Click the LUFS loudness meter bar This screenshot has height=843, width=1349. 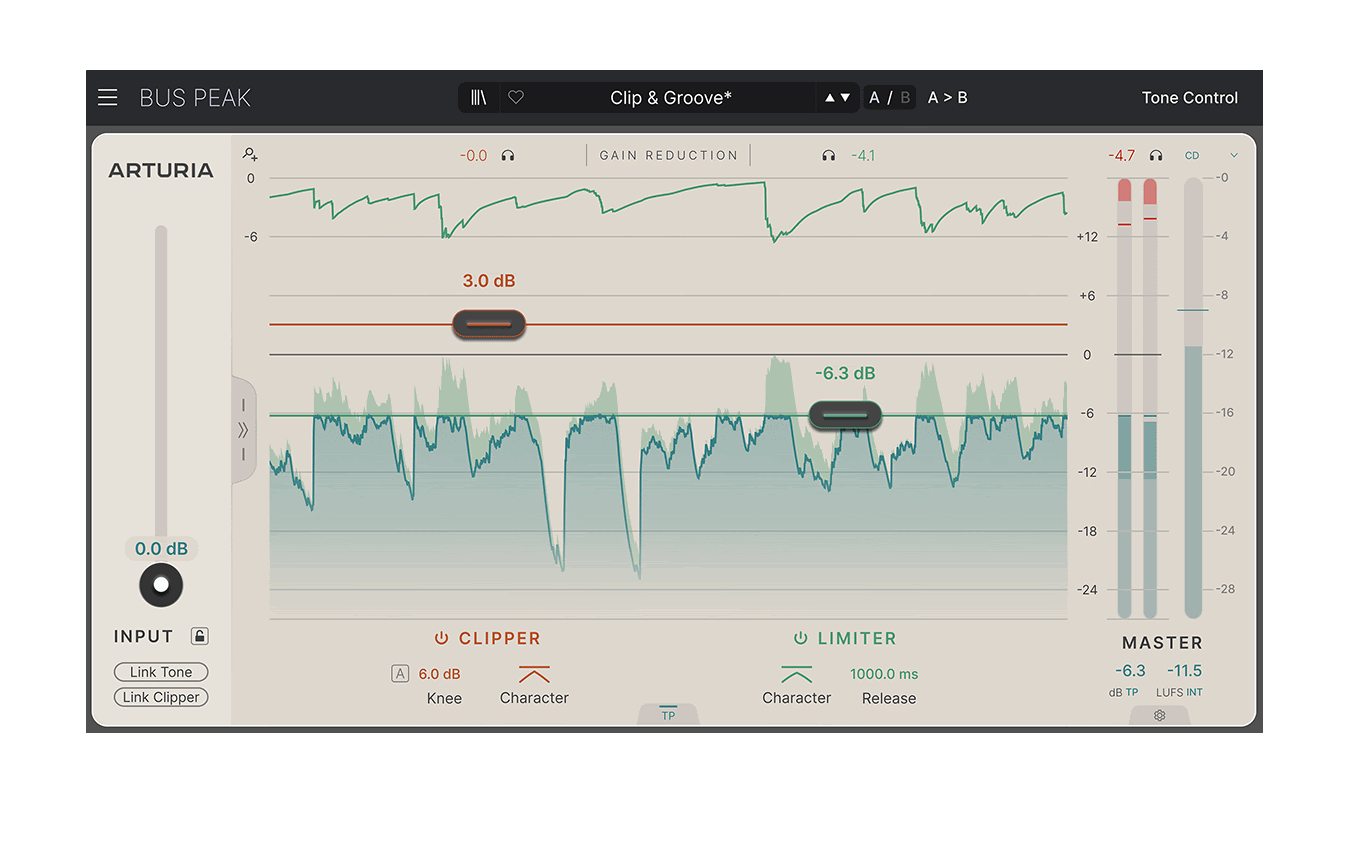pos(1192,398)
